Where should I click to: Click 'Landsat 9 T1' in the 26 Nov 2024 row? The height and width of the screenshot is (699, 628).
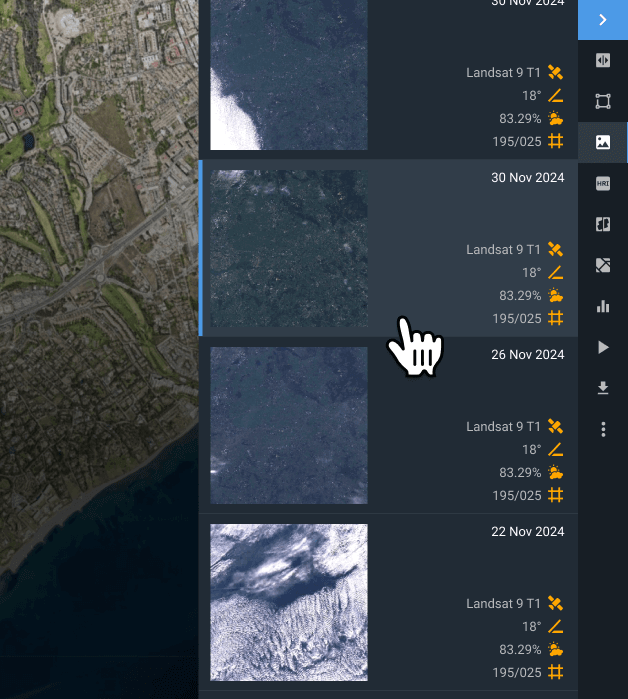point(503,427)
